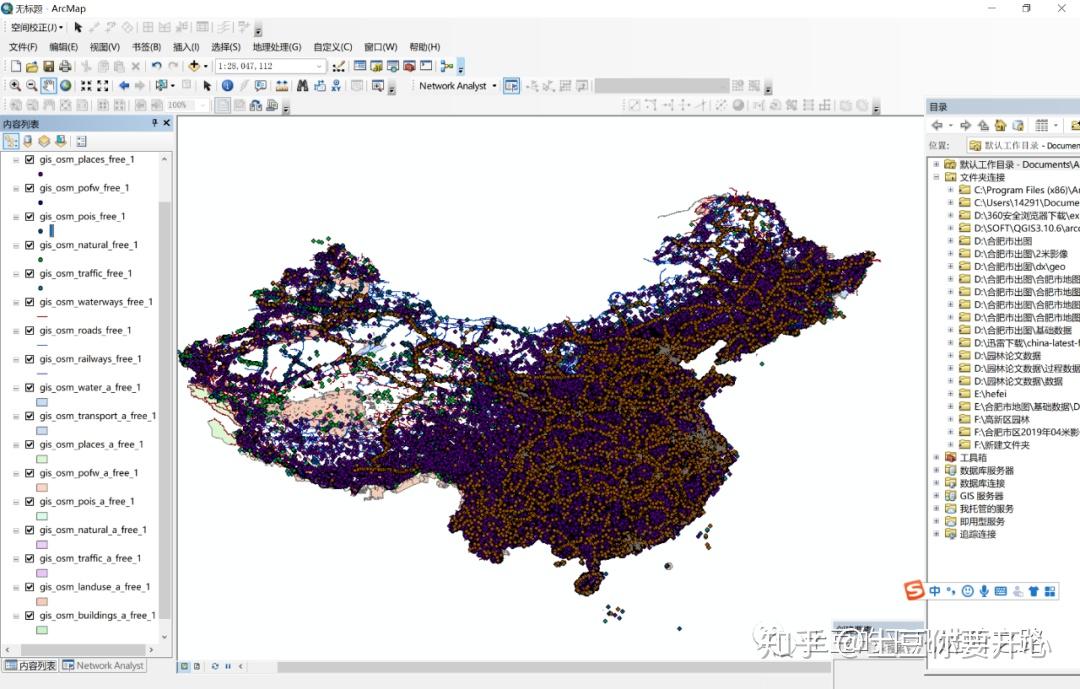Select the Pan tool
Image resolution: width=1080 pixels, height=689 pixels.
49,85
